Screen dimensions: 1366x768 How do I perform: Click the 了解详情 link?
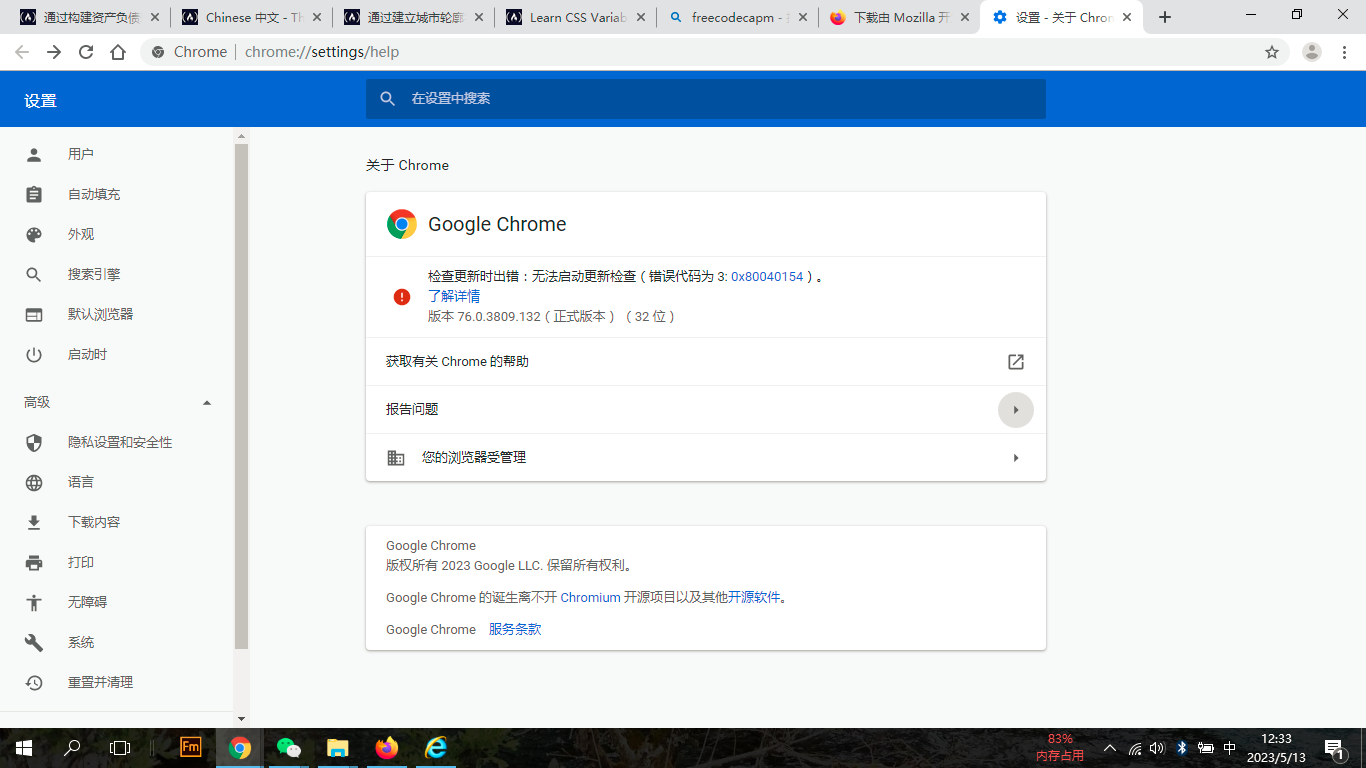pyautogui.click(x=455, y=296)
